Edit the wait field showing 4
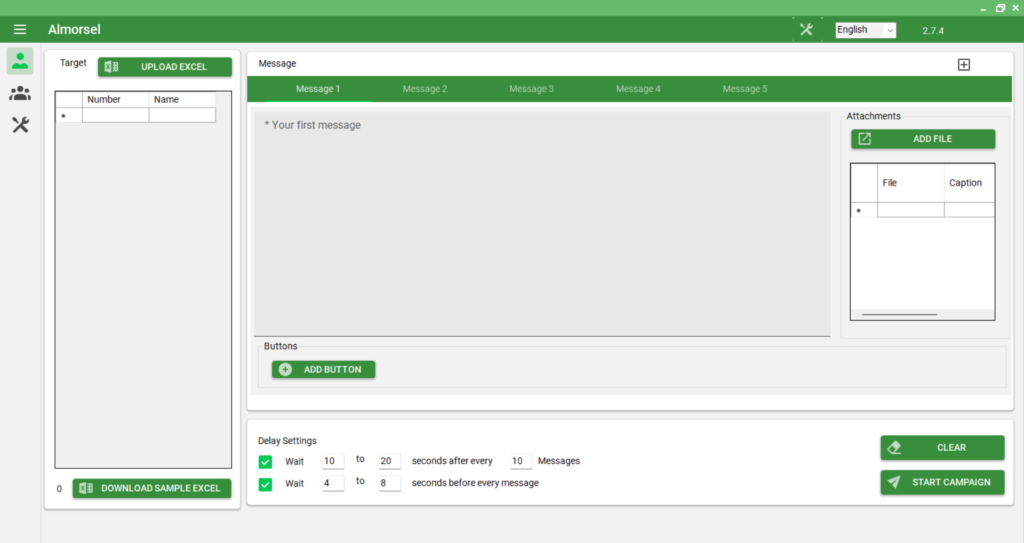The width and height of the screenshot is (1024, 543). click(x=333, y=484)
